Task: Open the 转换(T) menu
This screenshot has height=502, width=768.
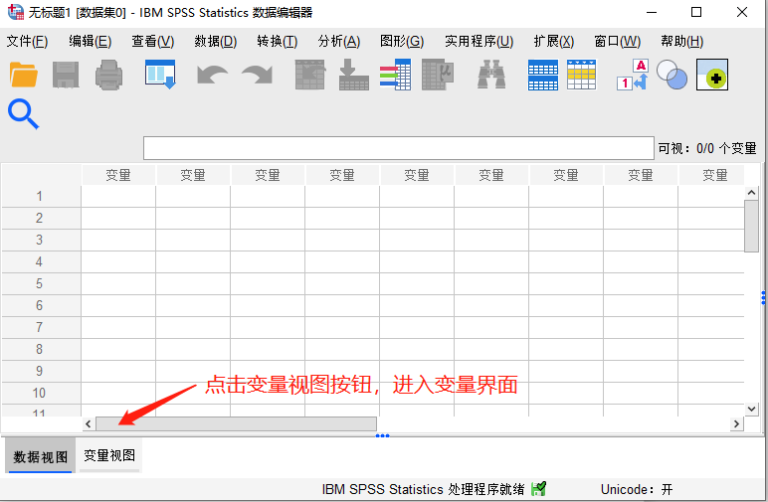Action: coord(277,42)
